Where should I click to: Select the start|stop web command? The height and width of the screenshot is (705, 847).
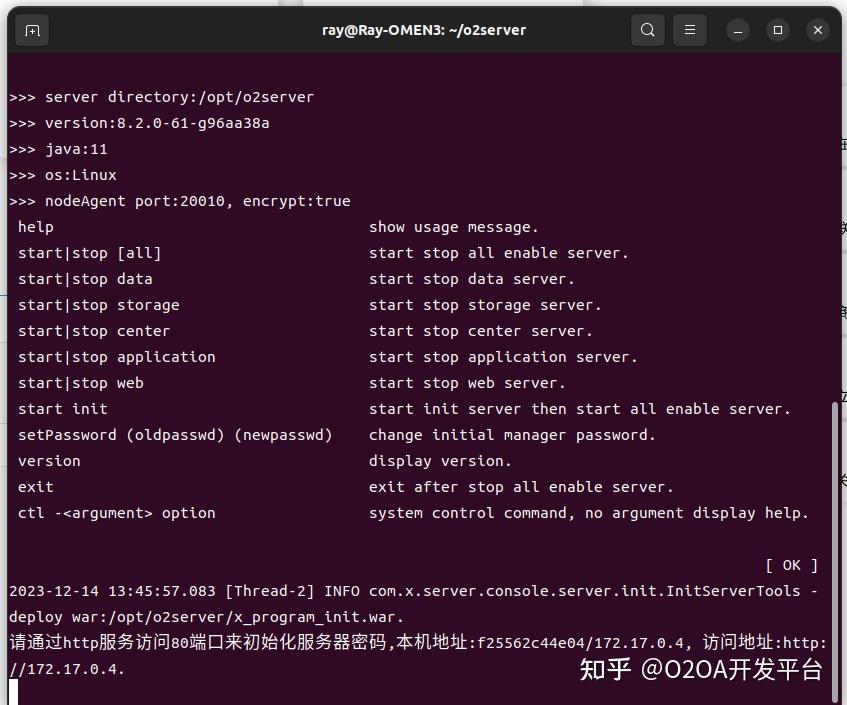point(80,382)
